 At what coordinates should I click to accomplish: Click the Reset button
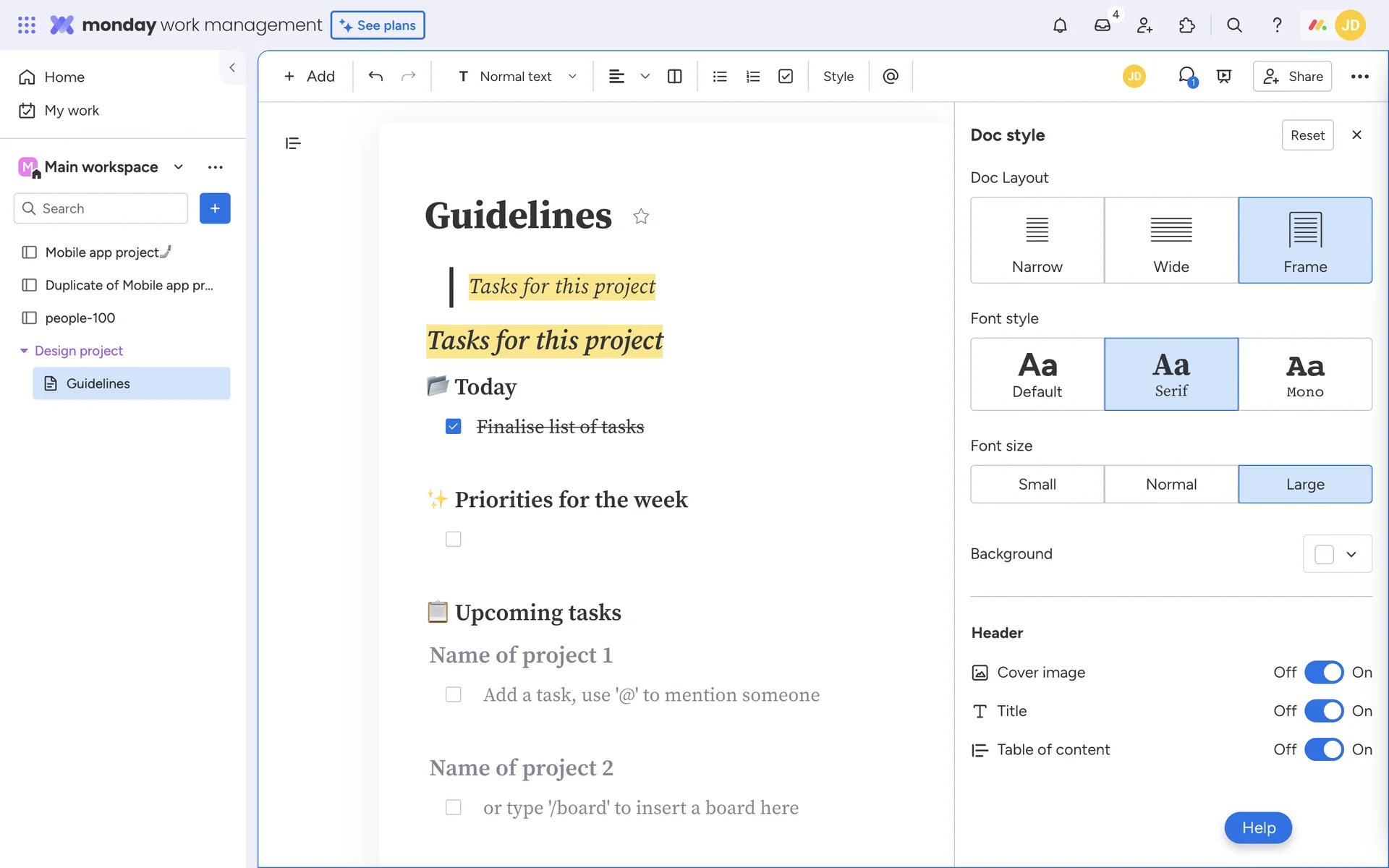pyautogui.click(x=1307, y=135)
